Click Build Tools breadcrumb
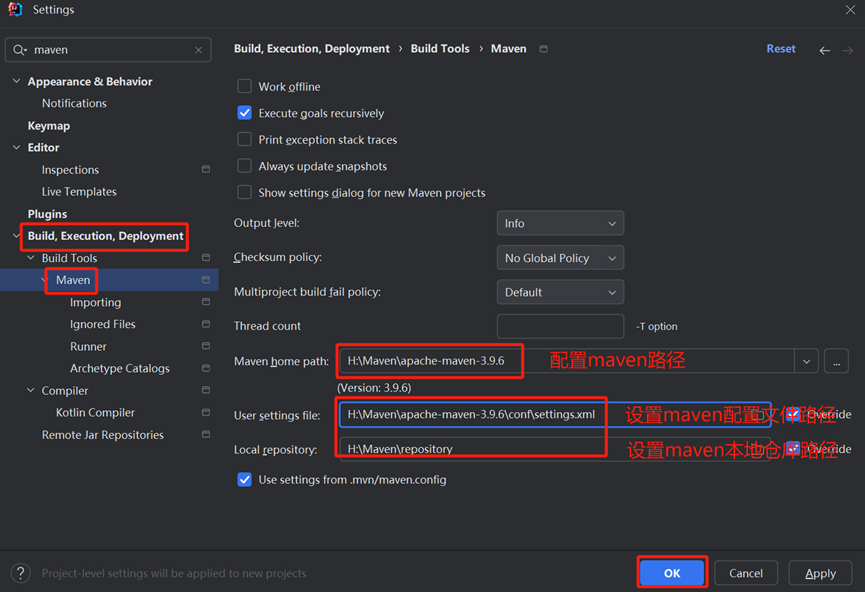 (440, 49)
